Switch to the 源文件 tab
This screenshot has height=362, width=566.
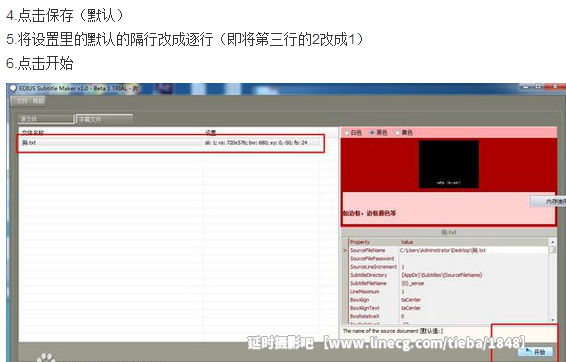46,119
